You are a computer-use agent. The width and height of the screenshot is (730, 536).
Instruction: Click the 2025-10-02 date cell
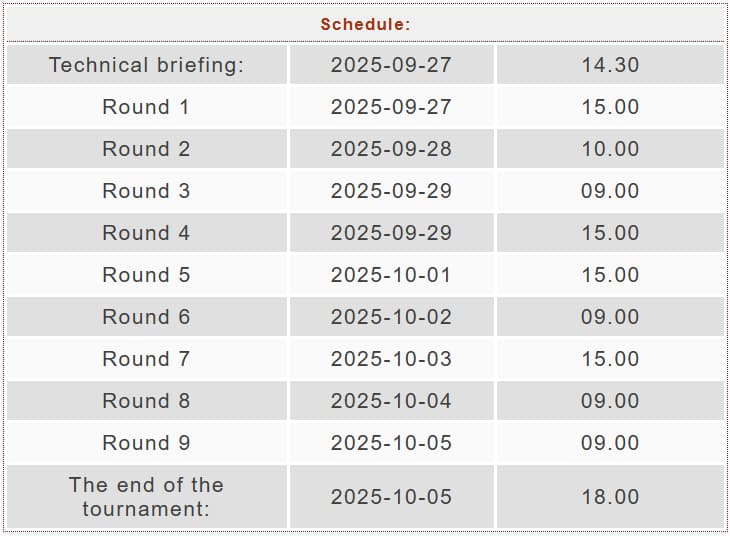coord(391,317)
